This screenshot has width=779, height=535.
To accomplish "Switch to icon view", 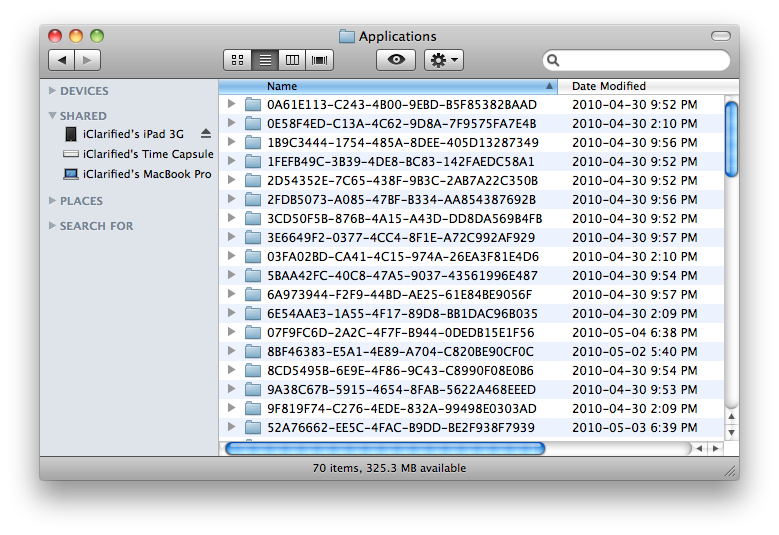I will click(x=237, y=61).
